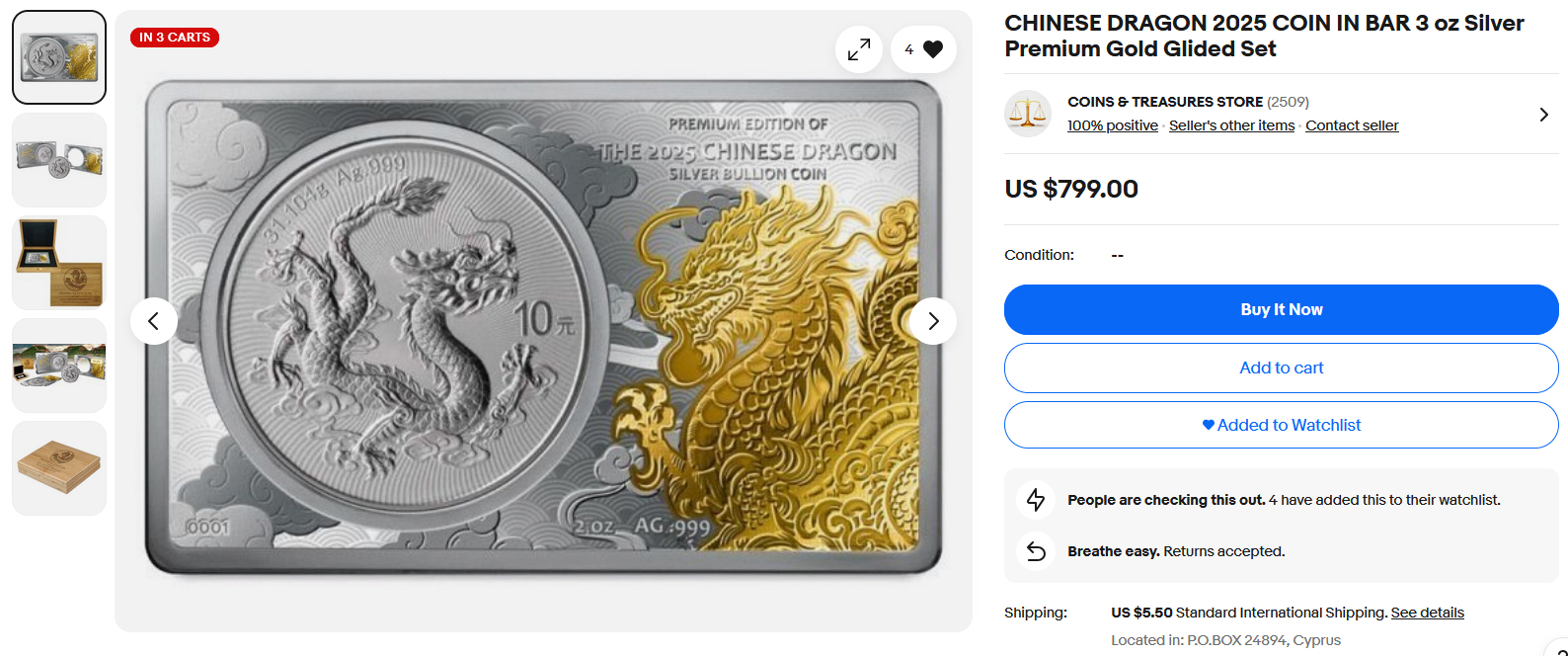This screenshot has width=1568, height=656.
Task: Click the Buy It Now button
Action: (1281, 309)
